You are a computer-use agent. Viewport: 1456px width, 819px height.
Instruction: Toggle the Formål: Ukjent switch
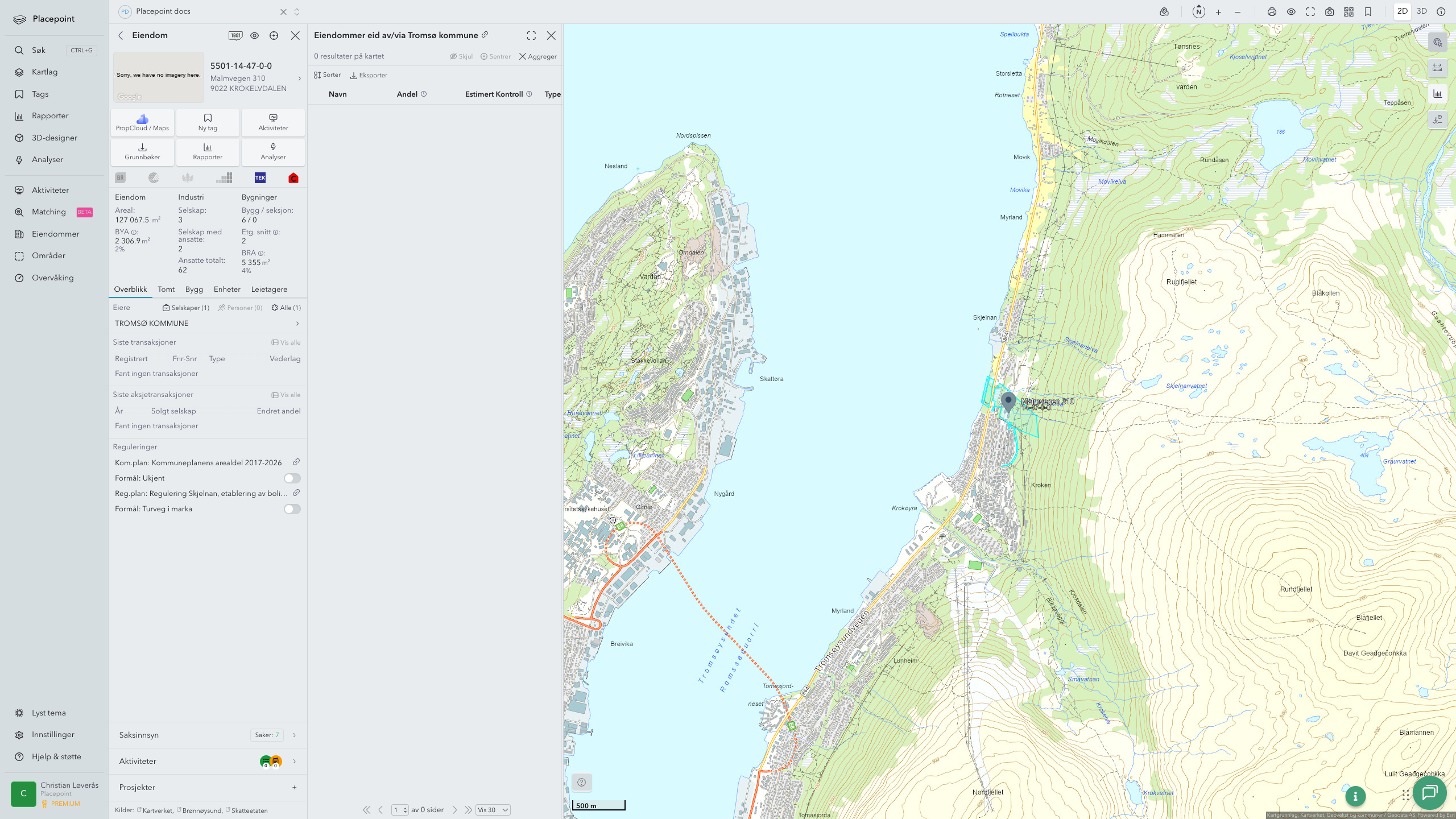pos(292,478)
